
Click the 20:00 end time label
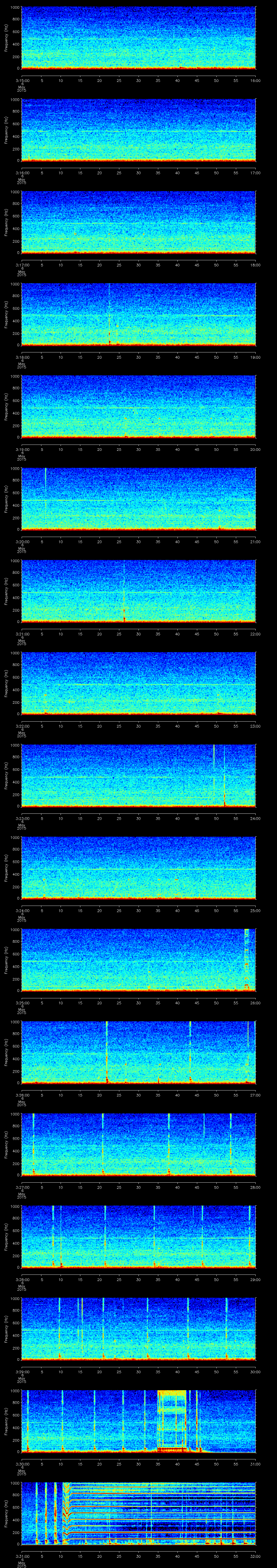[256, 449]
